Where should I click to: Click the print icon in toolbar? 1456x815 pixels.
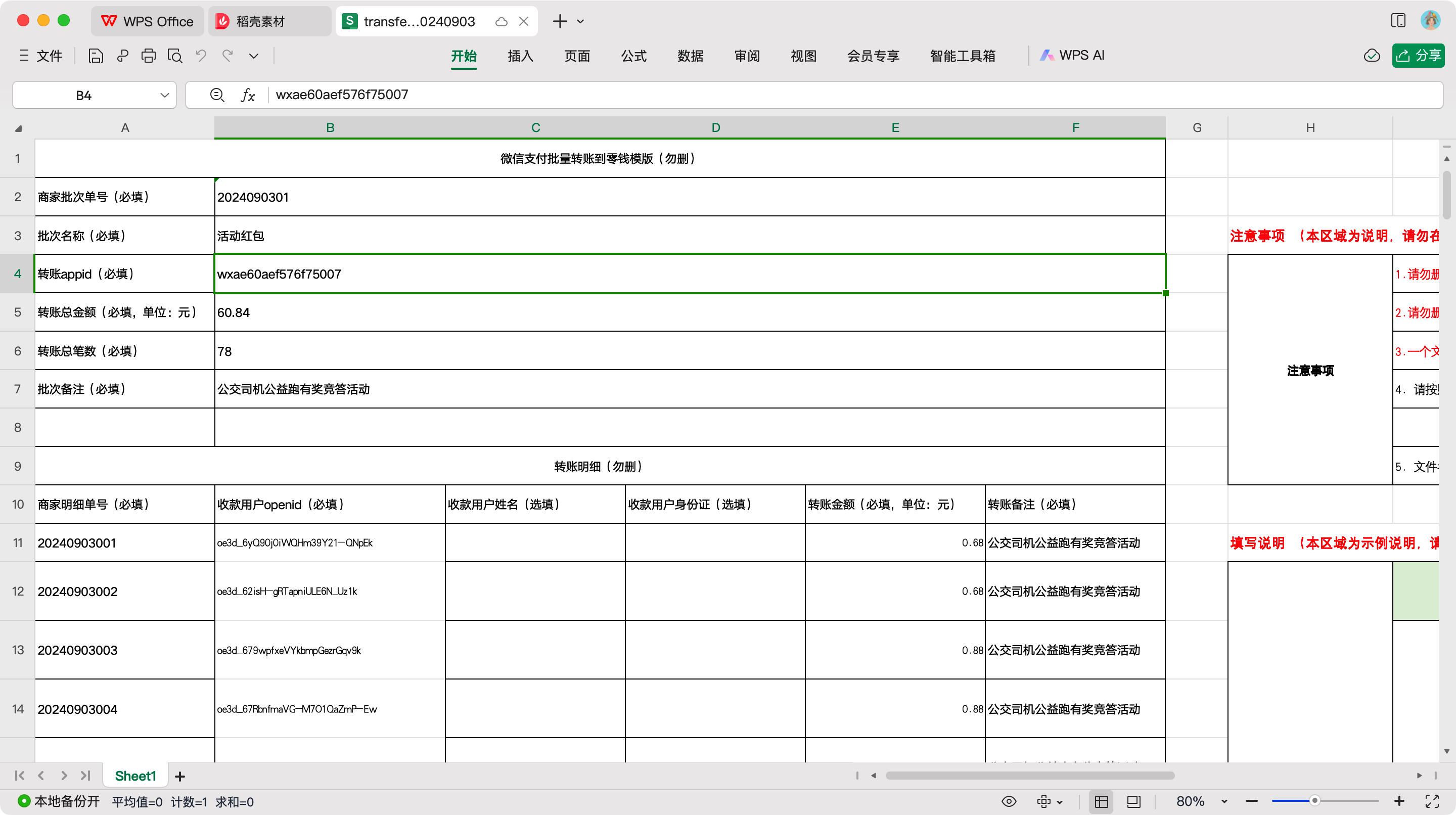[148, 56]
